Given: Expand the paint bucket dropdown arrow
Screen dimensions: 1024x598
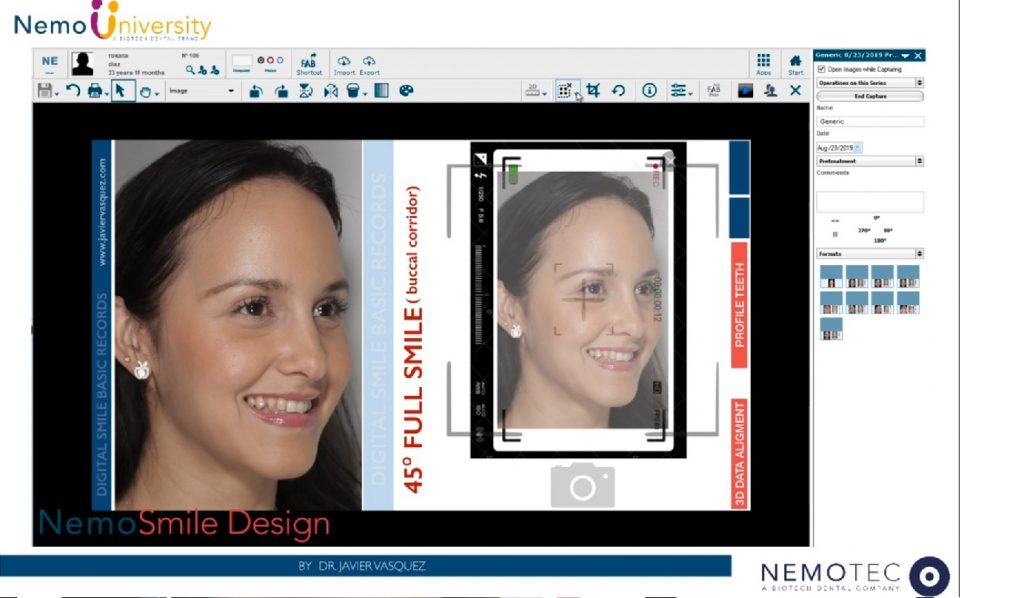Looking at the screenshot, I should tap(365, 94).
